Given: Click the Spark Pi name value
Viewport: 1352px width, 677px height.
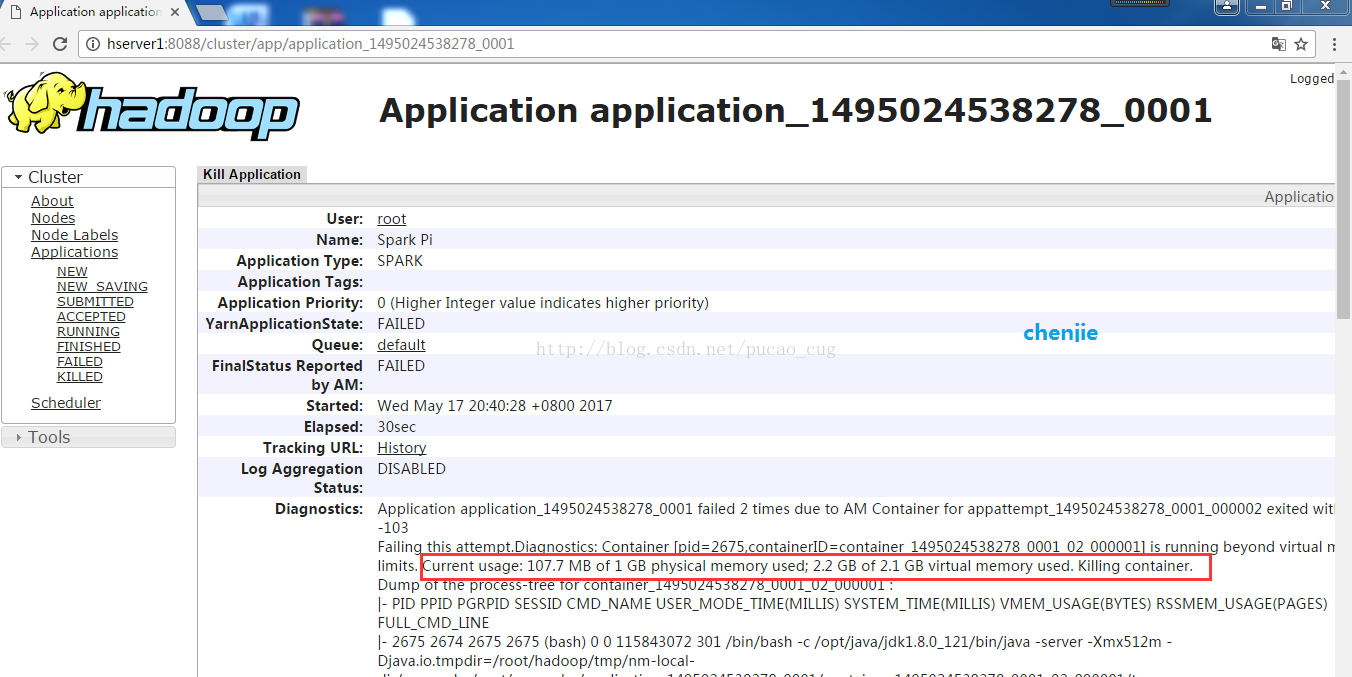Looking at the screenshot, I should click(405, 240).
